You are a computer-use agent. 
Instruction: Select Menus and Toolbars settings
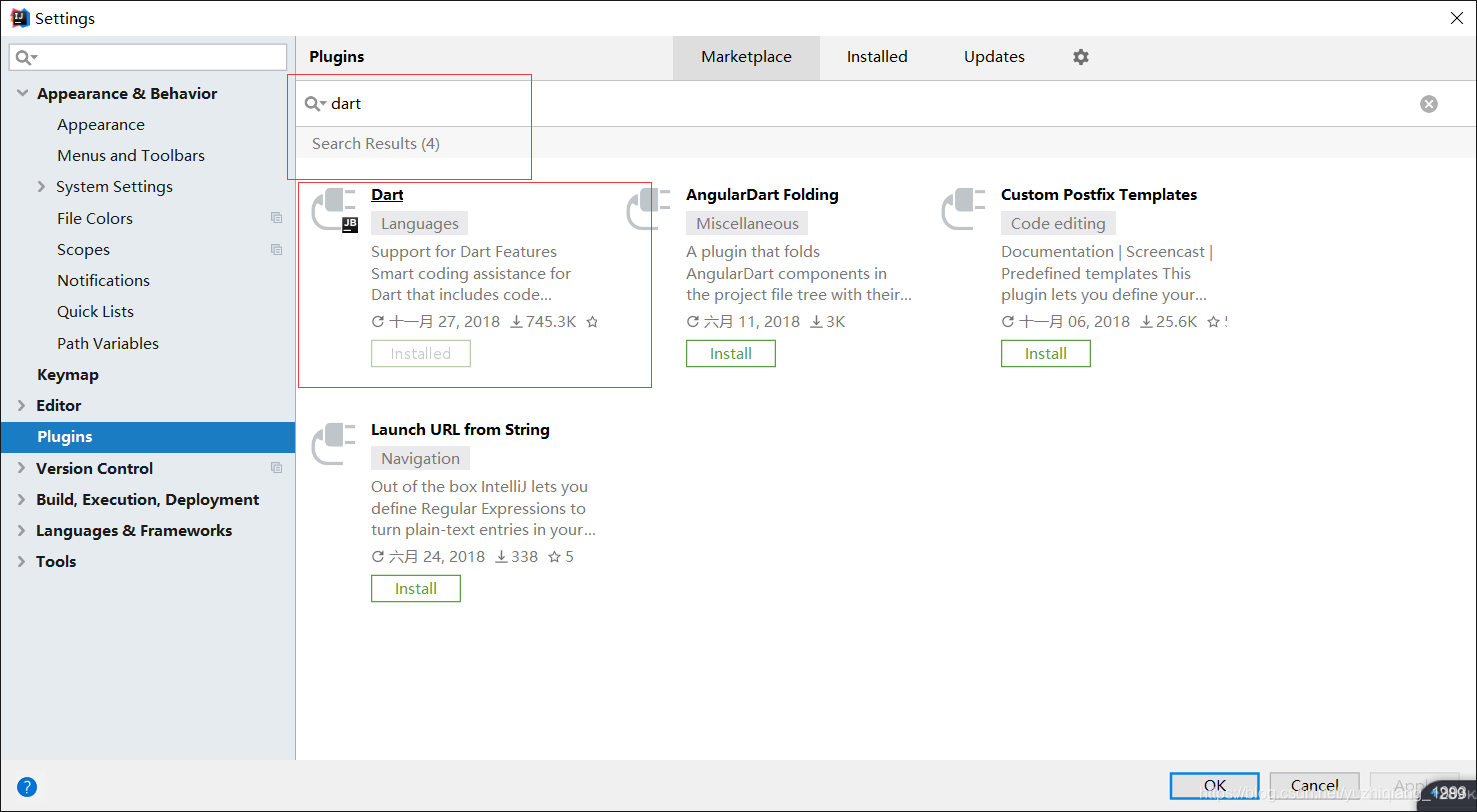tap(131, 156)
